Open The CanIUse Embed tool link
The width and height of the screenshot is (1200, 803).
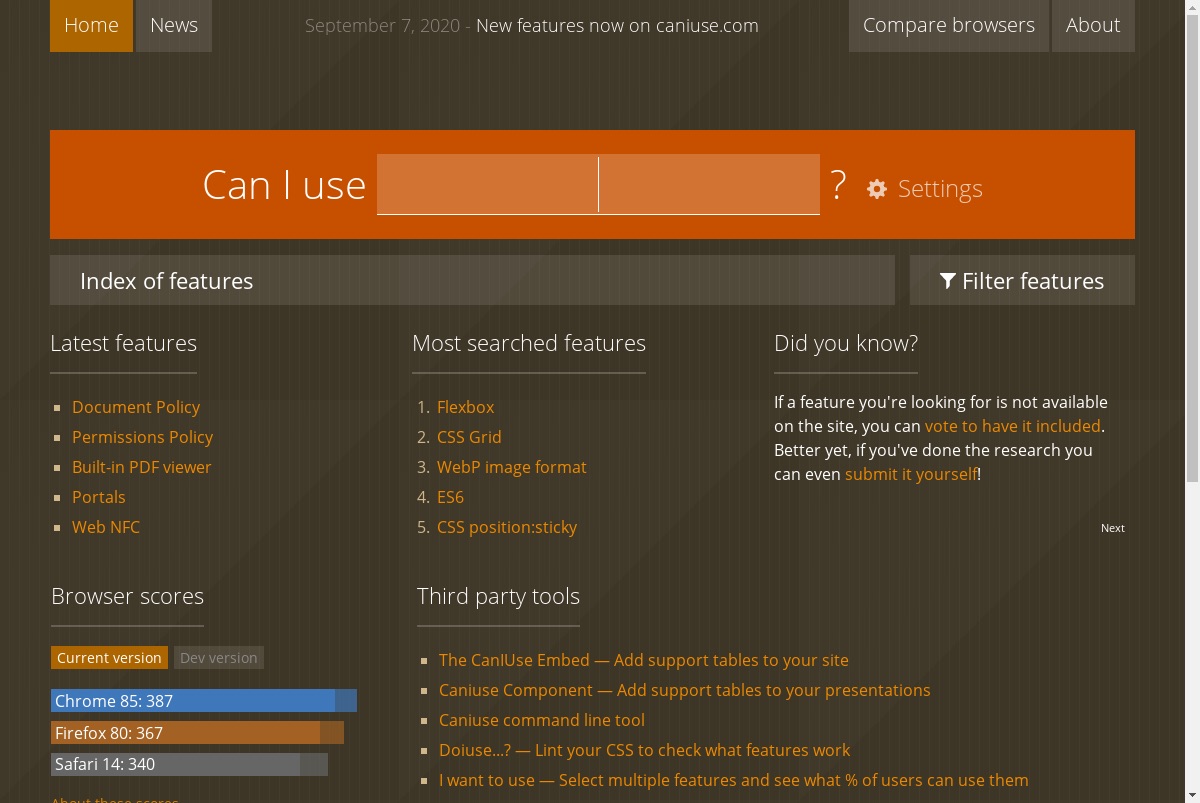click(x=644, y=660)
